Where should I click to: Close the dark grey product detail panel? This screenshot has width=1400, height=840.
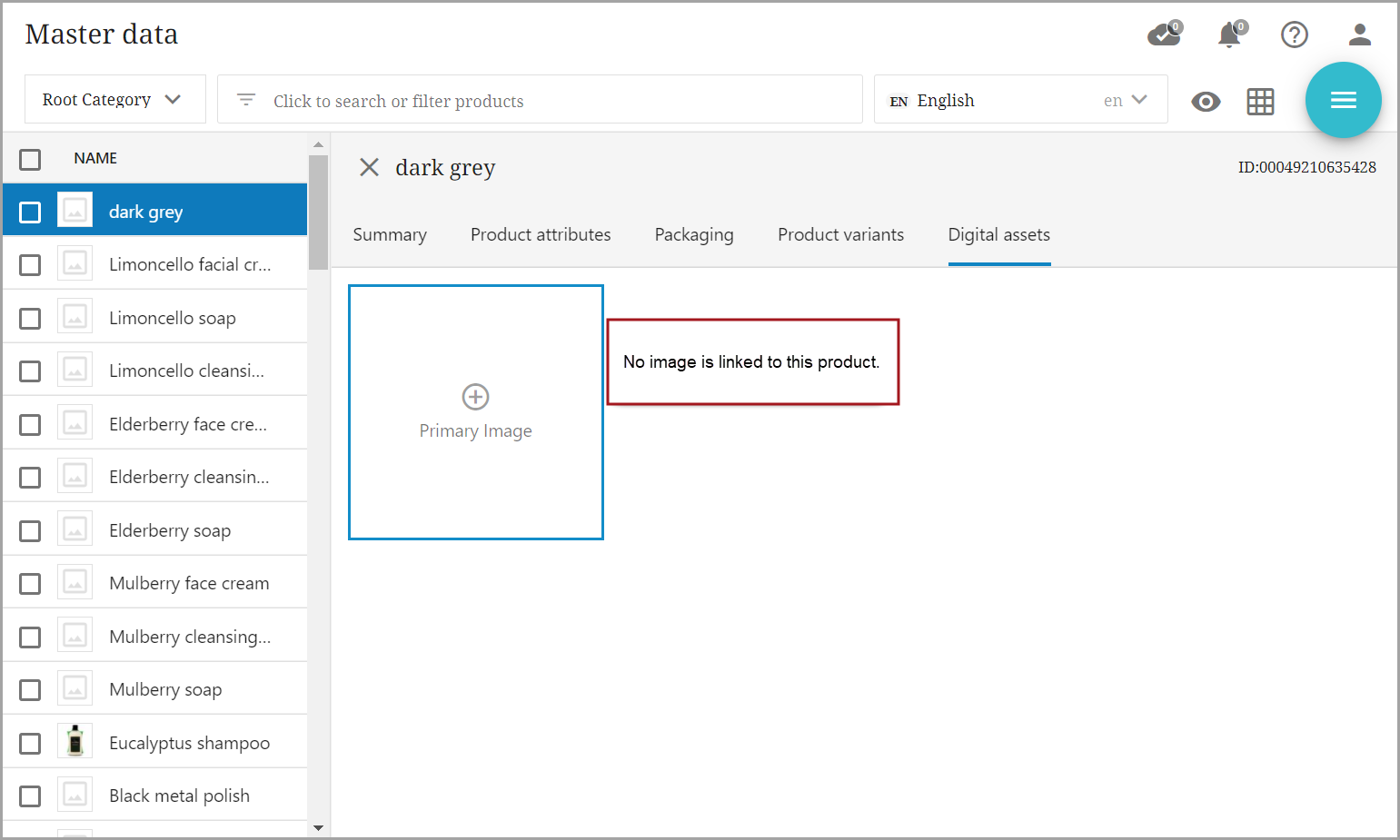point(369,167)
